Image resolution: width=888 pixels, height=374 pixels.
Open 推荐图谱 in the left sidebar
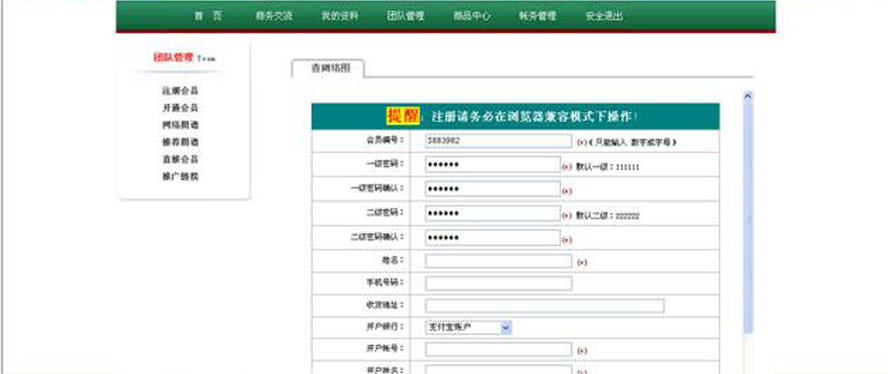(180, 142)
